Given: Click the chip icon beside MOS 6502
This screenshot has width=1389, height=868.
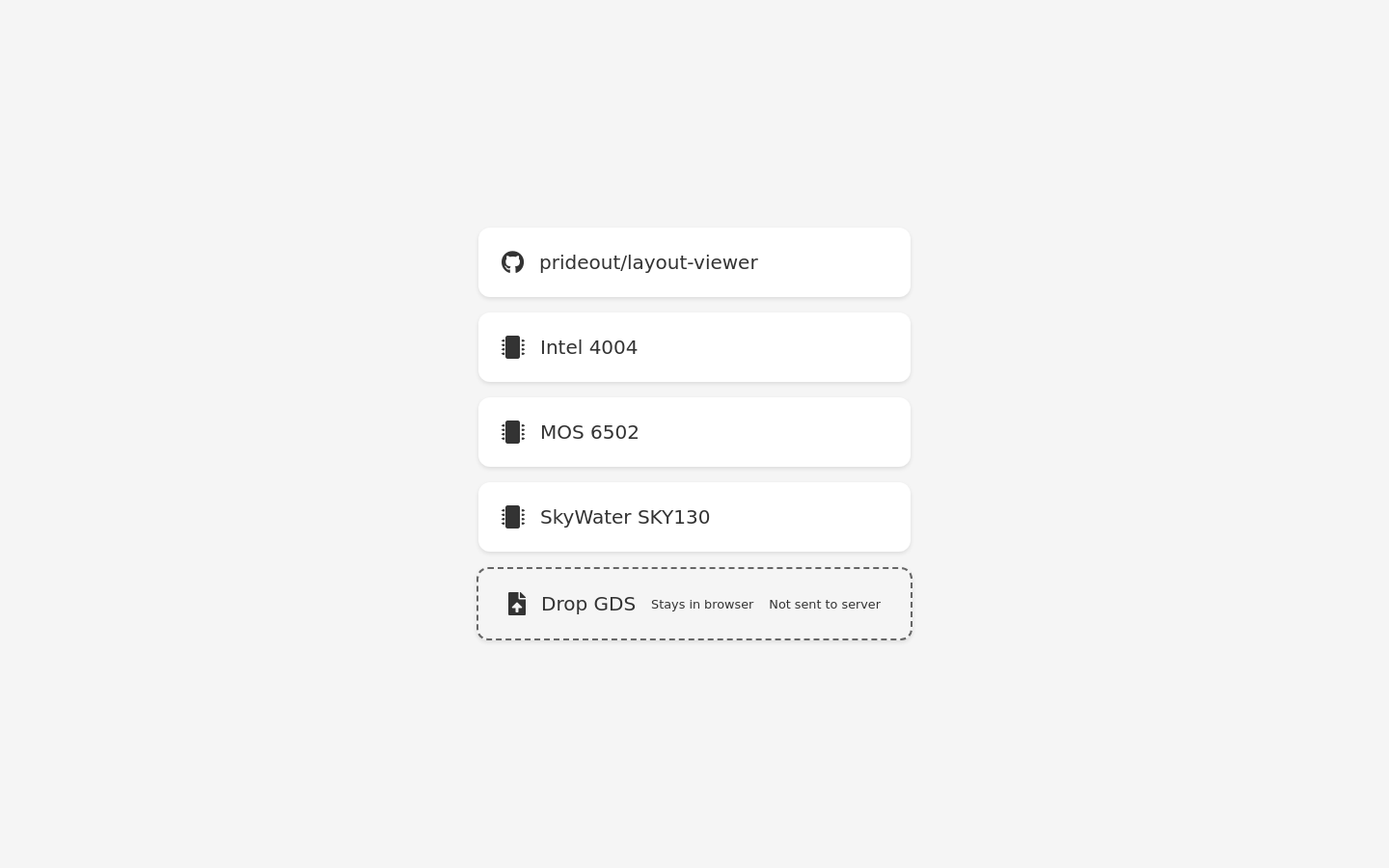Looking at the screenshot, I should [513, 432].
